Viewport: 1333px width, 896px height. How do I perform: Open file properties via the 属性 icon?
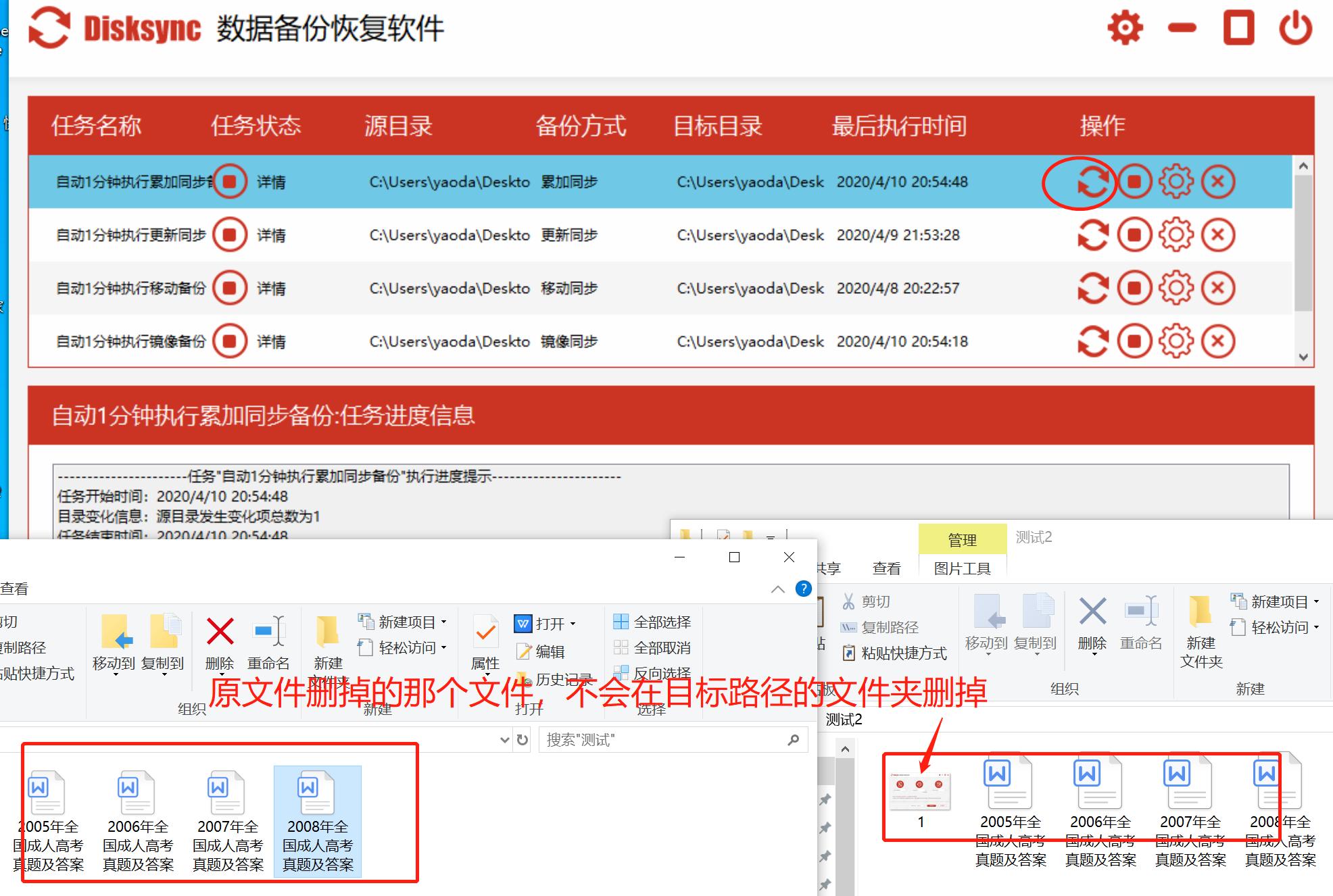484,642
